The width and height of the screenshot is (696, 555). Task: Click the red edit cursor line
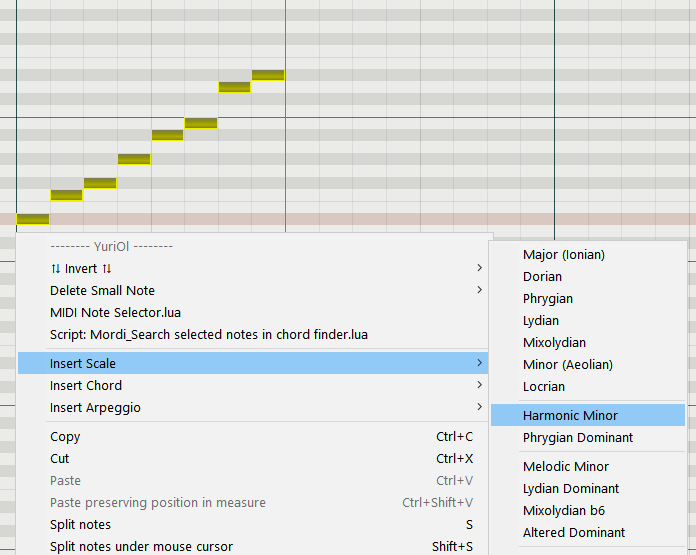[x=285, y=115]
